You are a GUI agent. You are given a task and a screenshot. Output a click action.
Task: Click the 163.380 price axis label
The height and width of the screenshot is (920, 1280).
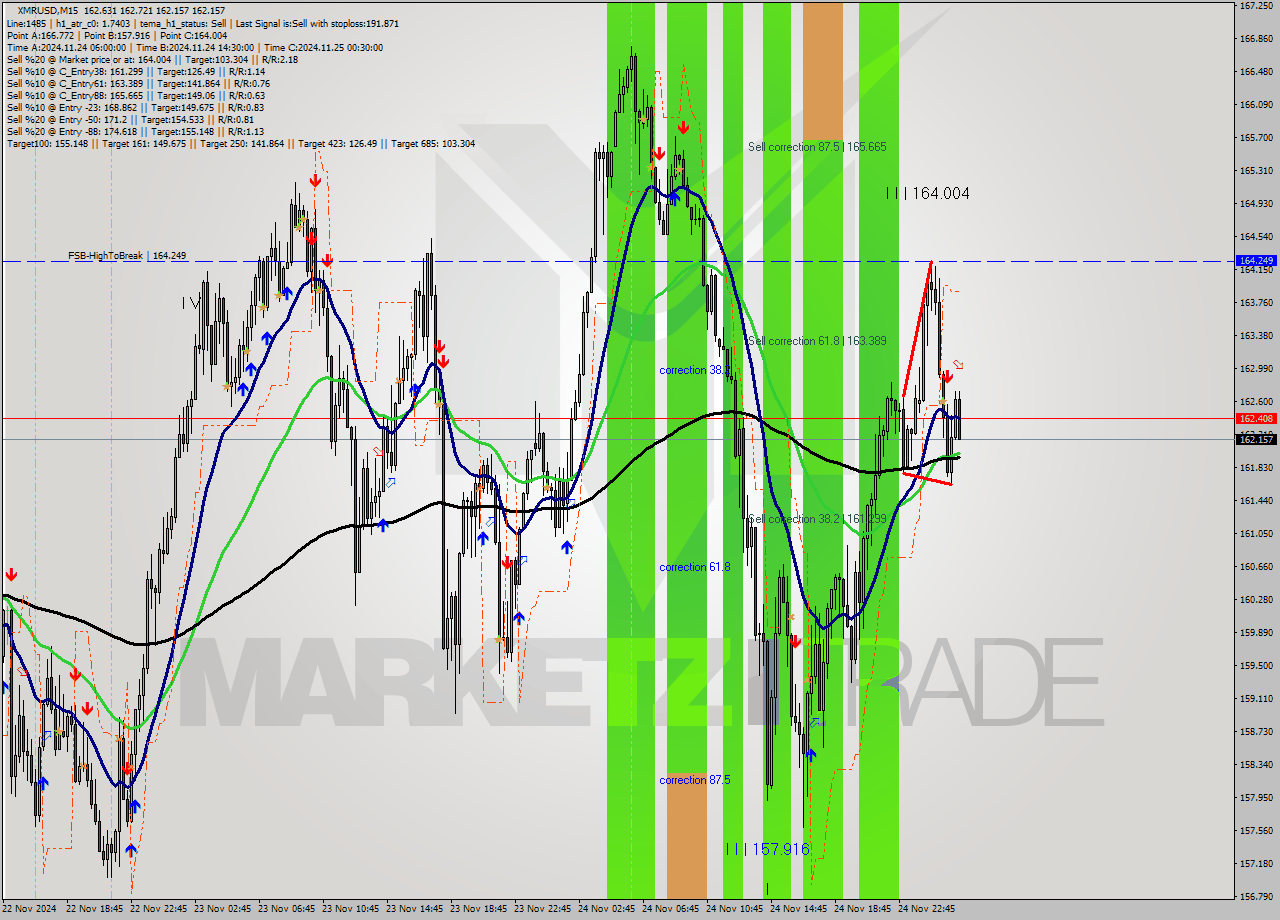point(1256,336)
